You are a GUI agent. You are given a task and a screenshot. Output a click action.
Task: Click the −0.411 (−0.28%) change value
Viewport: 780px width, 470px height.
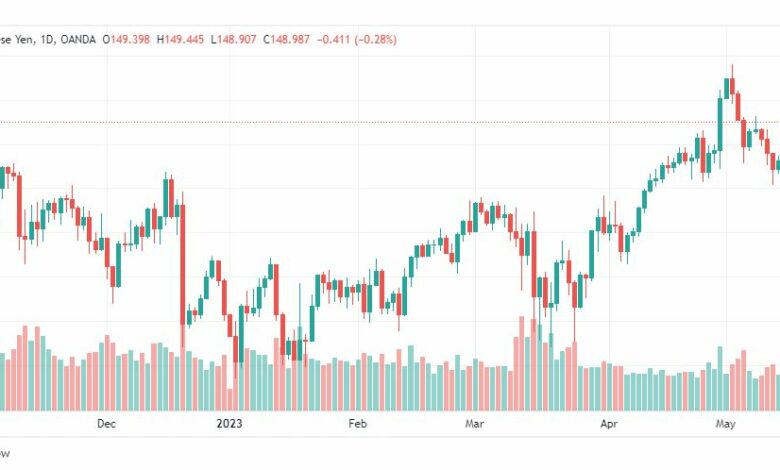coord(357,39)
